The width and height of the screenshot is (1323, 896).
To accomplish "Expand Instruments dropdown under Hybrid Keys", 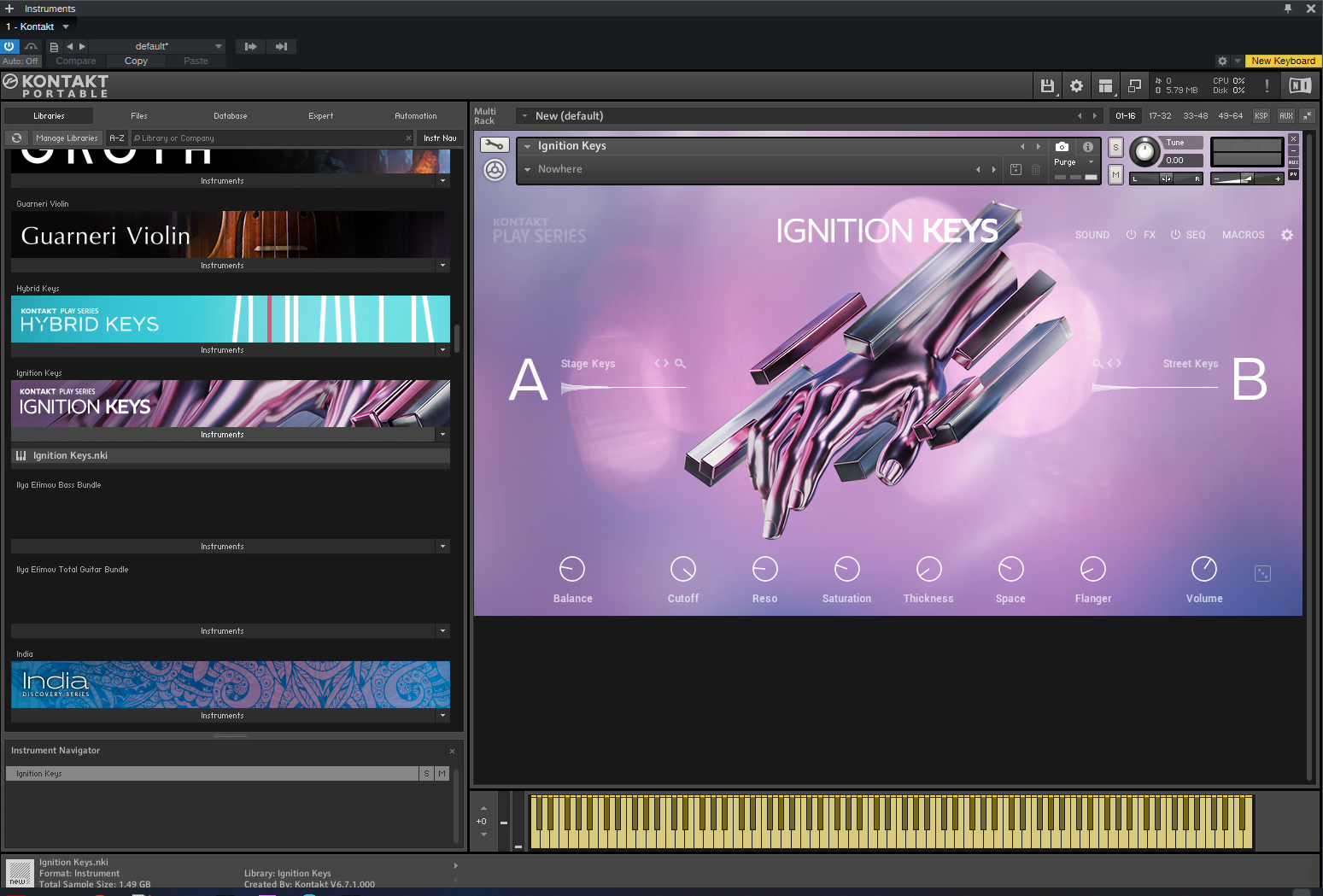I will click(442, 350).
